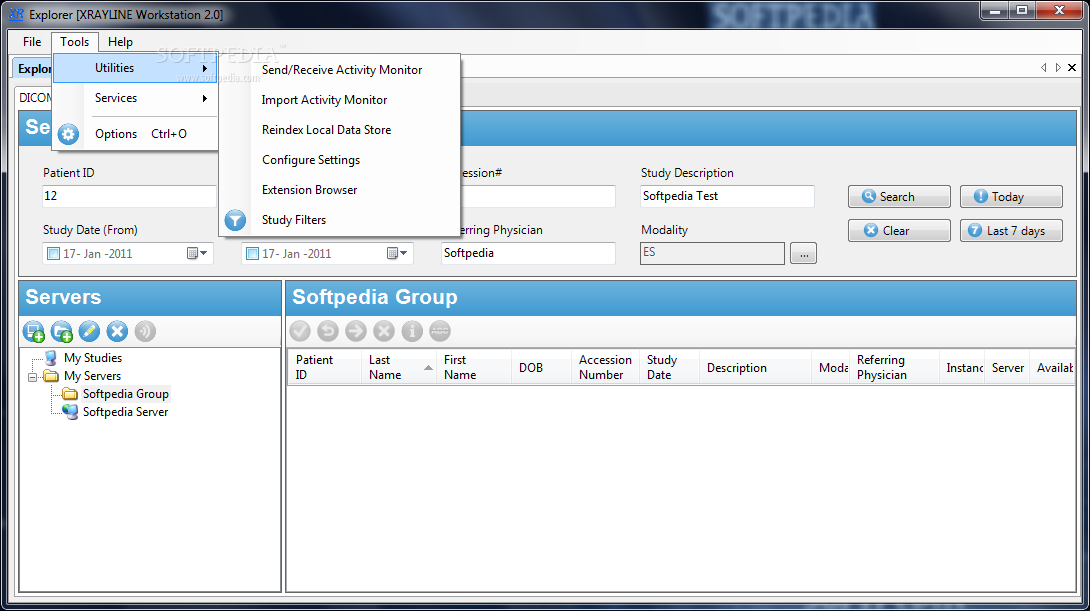The width and height of the screenshot is (1090, 611).
Task: Click the funnel icon beside Study Filters
Action: click(235, 220)
